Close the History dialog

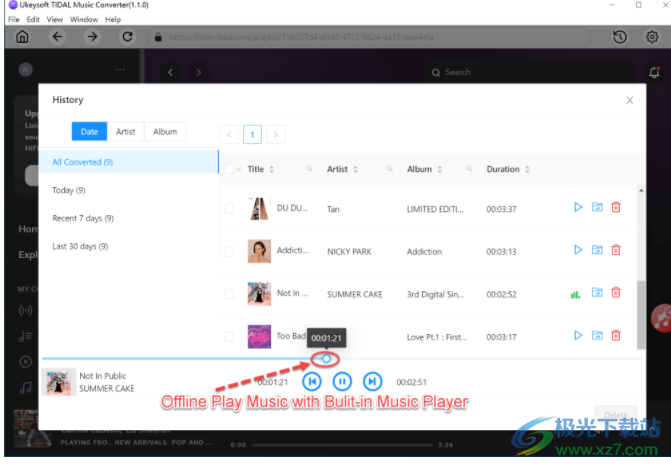coord(629,100)
